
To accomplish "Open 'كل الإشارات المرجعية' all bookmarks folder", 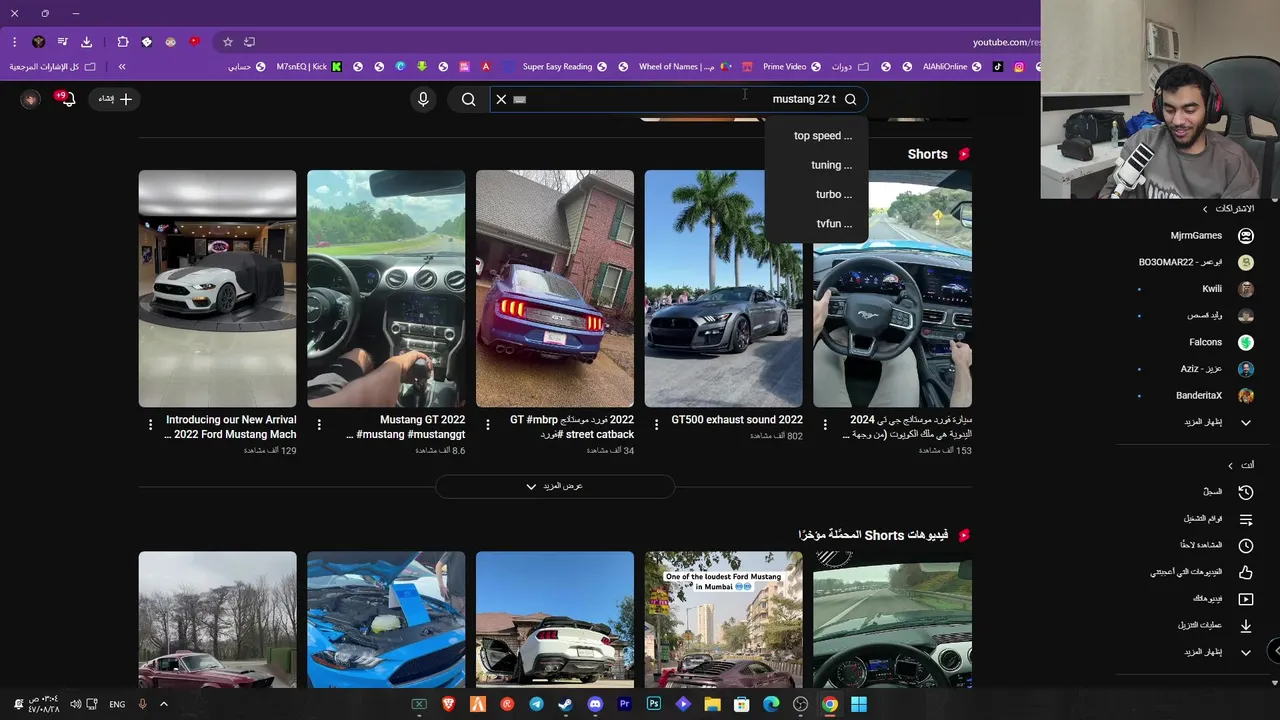I will (52, 67).
